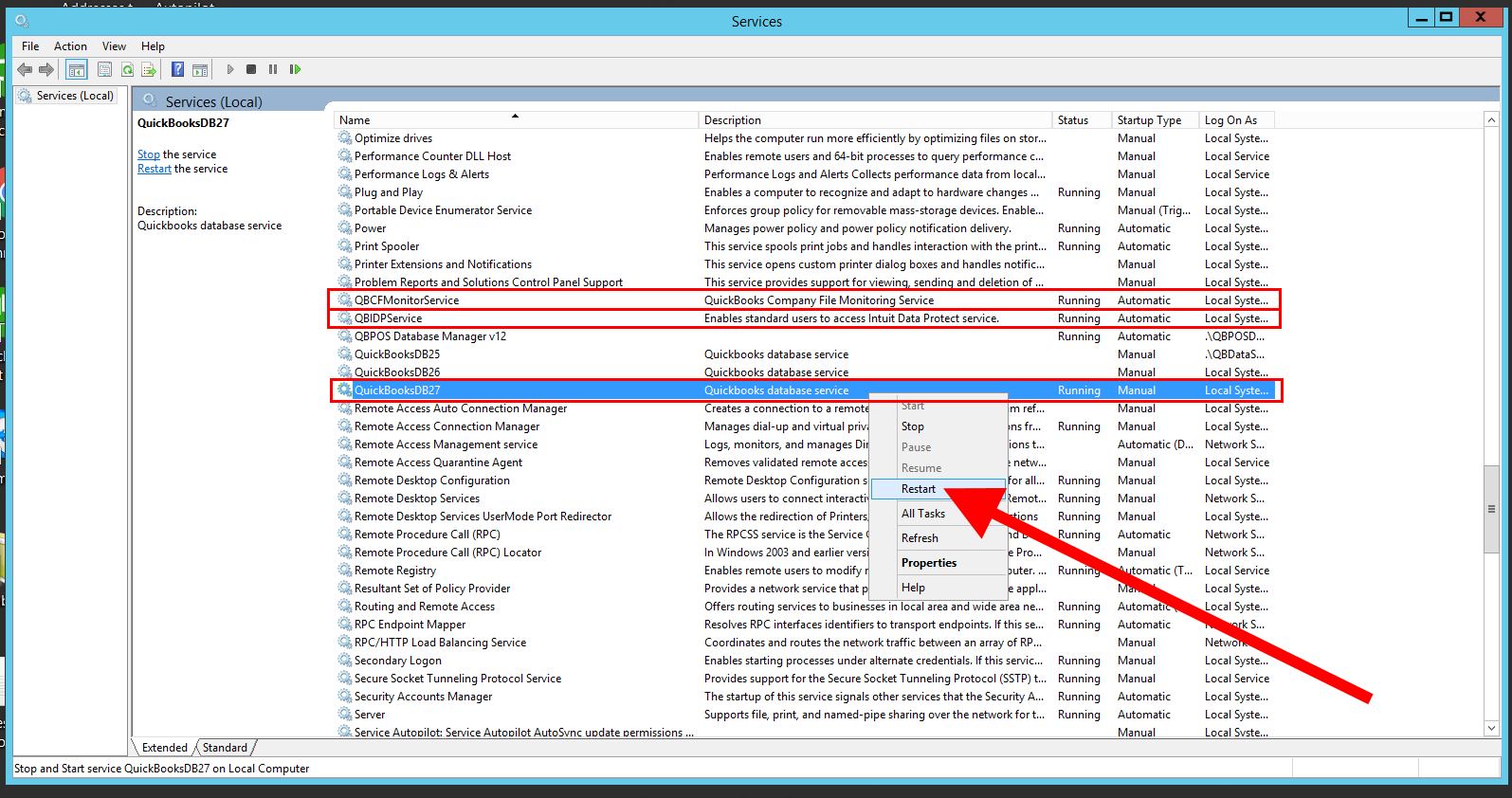Sort by the Status column header
This screenshot has width=1512, height=798.
point(1082,120)
